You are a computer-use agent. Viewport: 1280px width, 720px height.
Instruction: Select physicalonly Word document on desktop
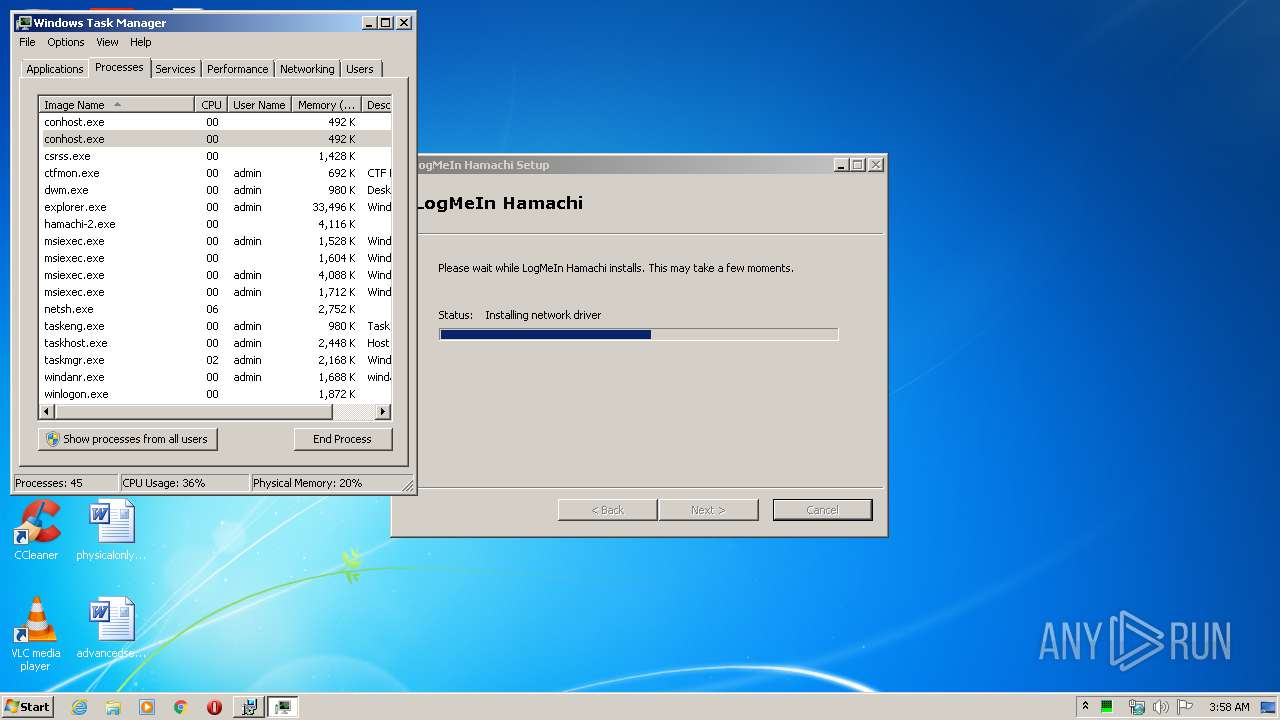click(x=111, y=530)
